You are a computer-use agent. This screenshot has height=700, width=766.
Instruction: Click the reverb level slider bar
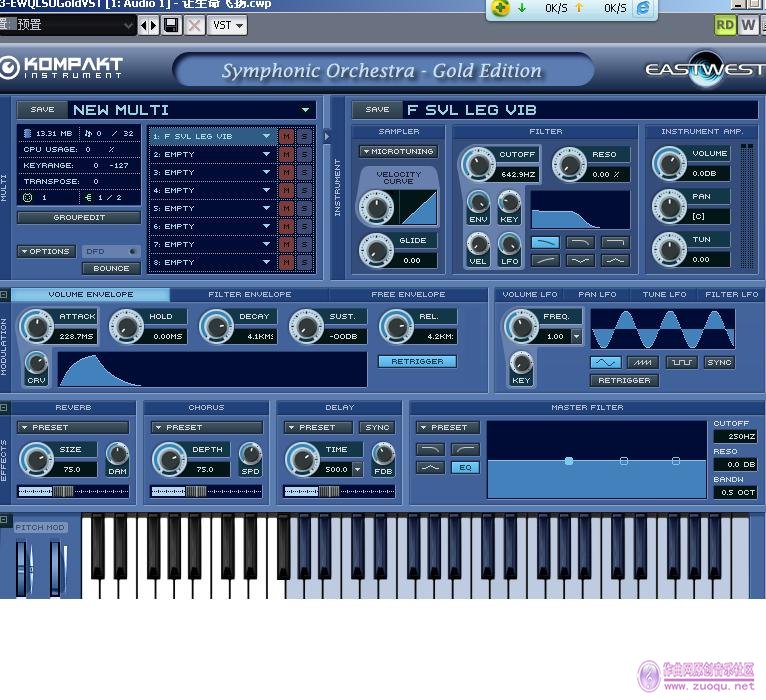(x=73, y=491)
